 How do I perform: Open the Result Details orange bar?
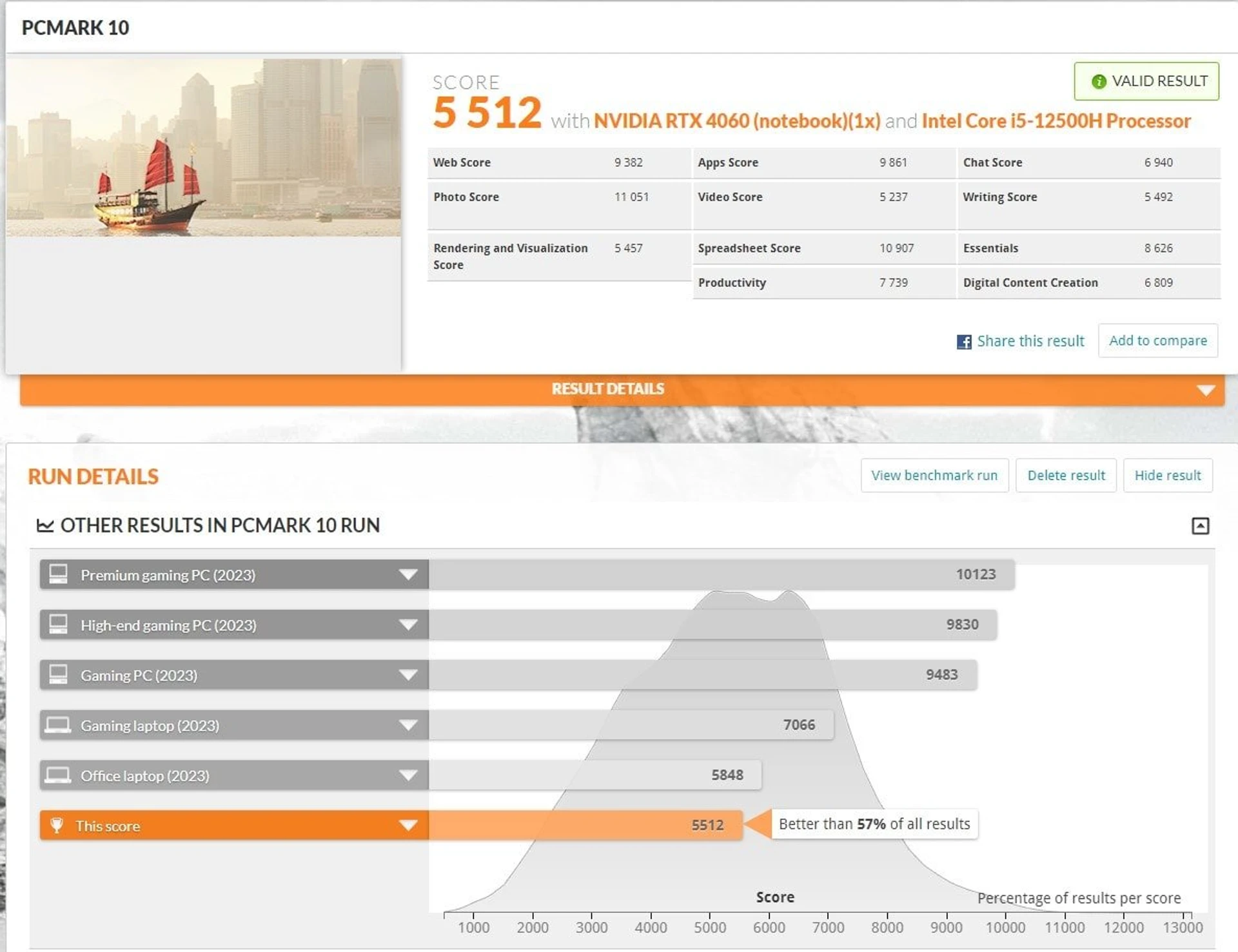[x=622, y=389]
